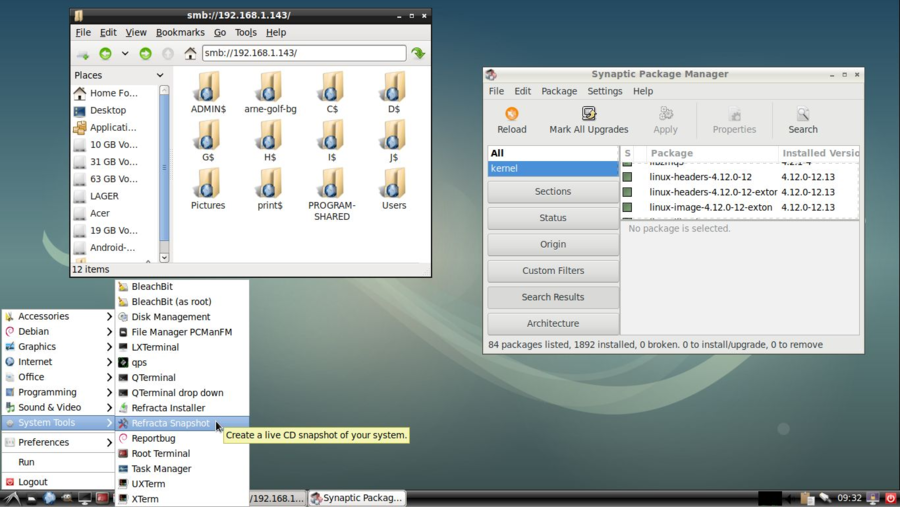Launch Refracta Snapshot from System Tools
The height and width of the screenshot is (507, 900).
[182, 423]
